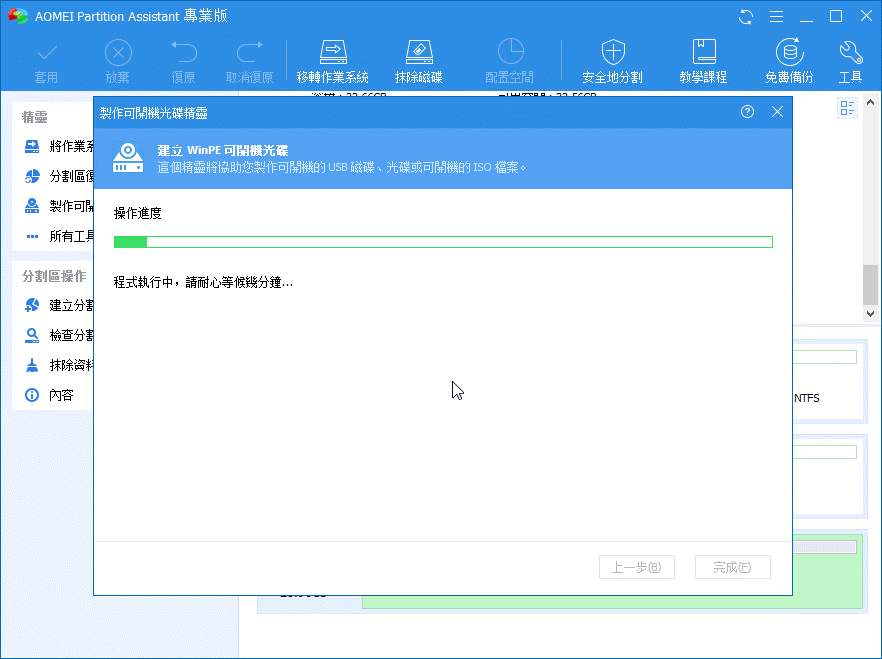Click the scroll down arrow in disk list
This screenshot has height=659, width=882.
(870, 314)
